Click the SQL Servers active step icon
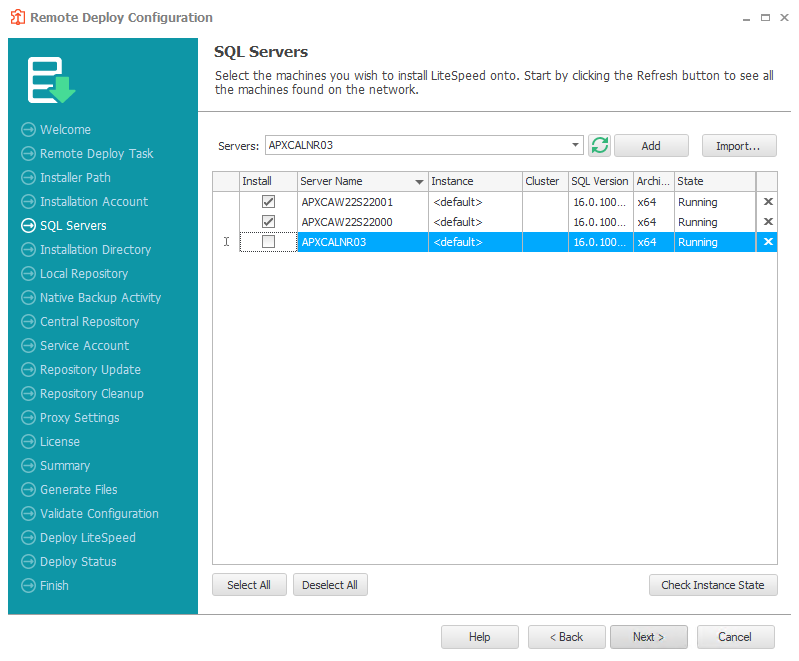The height and width of the screenshot is (661, 799). (x=29, y=225)
